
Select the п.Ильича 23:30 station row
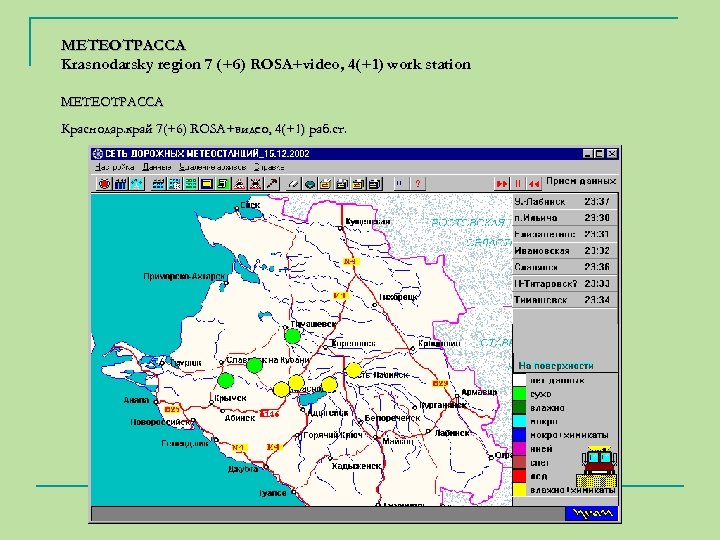[565, 218]
